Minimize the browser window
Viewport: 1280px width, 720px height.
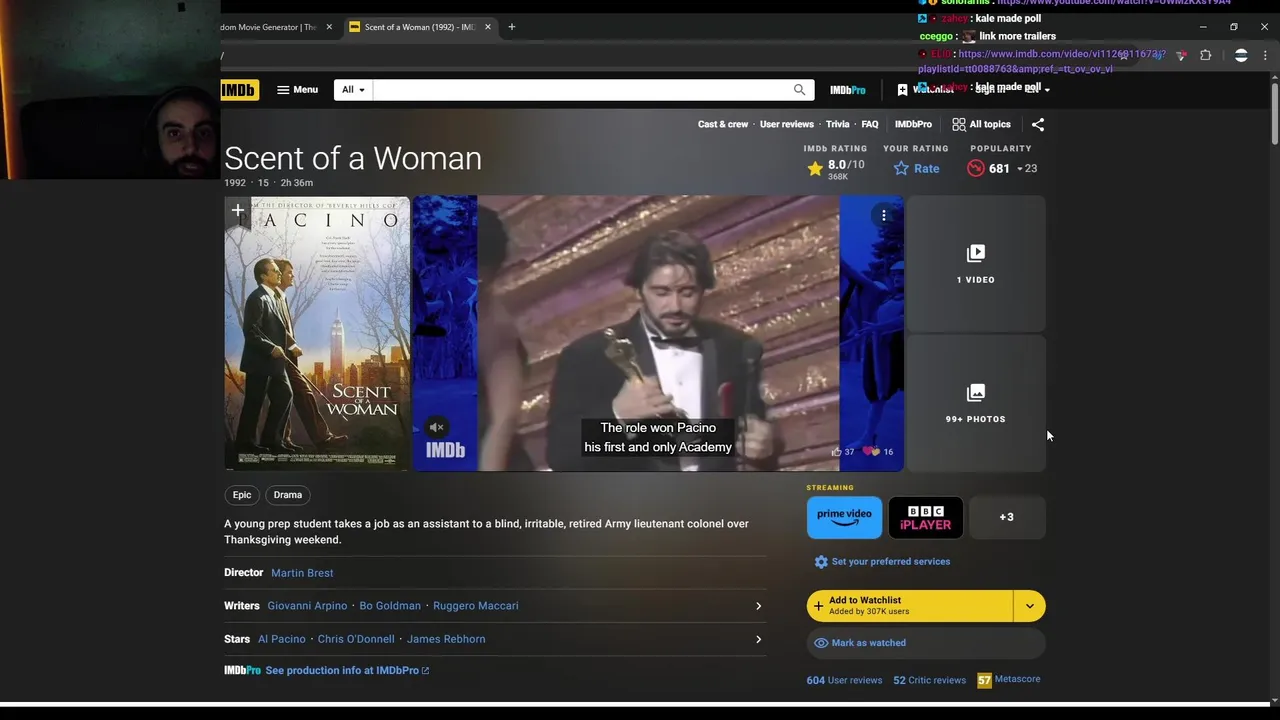pyautogui.click(x=1203, y=27)
